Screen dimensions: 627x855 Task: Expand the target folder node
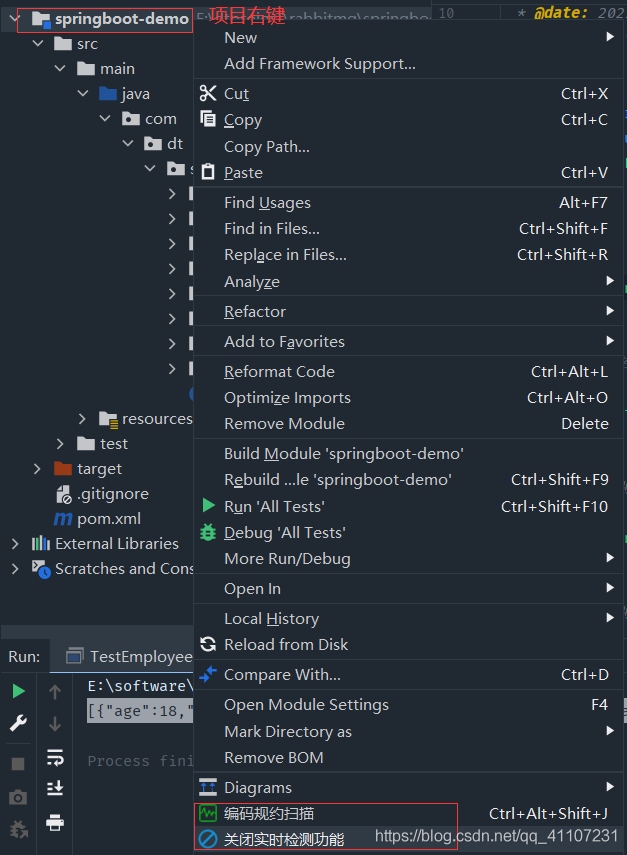tap(37, 469)
